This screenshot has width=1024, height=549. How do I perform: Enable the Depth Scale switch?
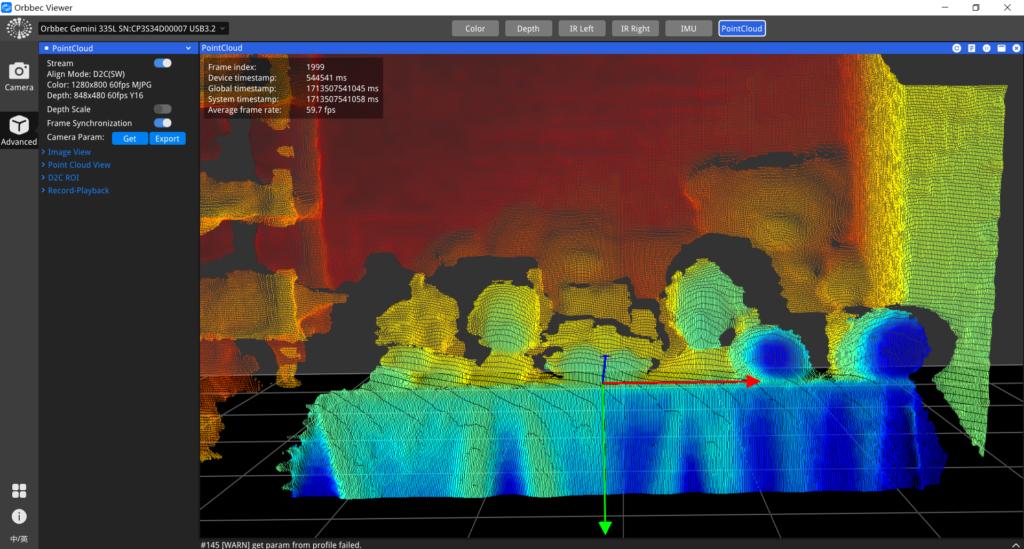coord(162,109)
